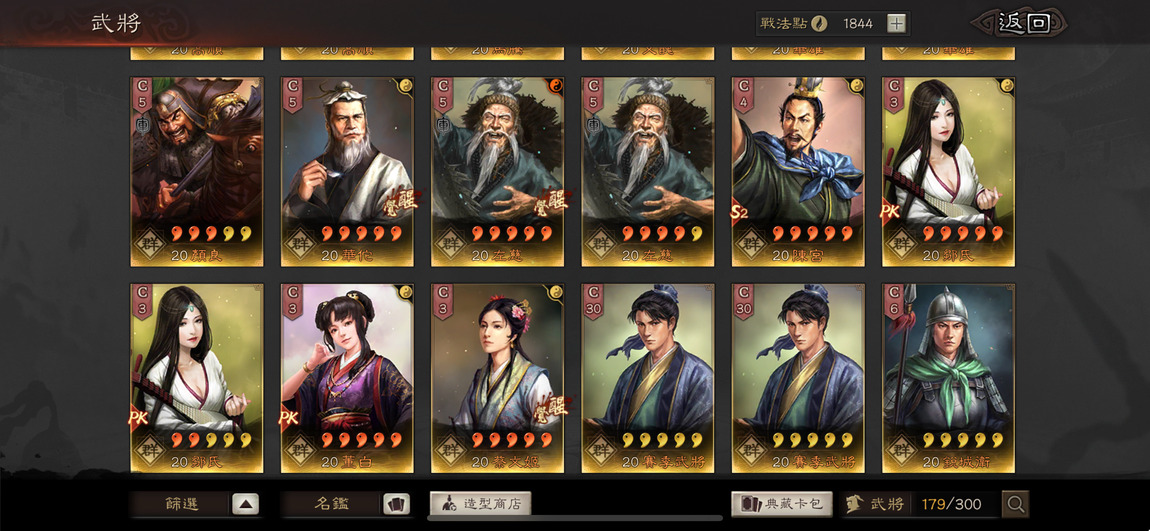Click the plus icon beside 戰法點 1844
1150x531 pixels.
tap(896, 23)
